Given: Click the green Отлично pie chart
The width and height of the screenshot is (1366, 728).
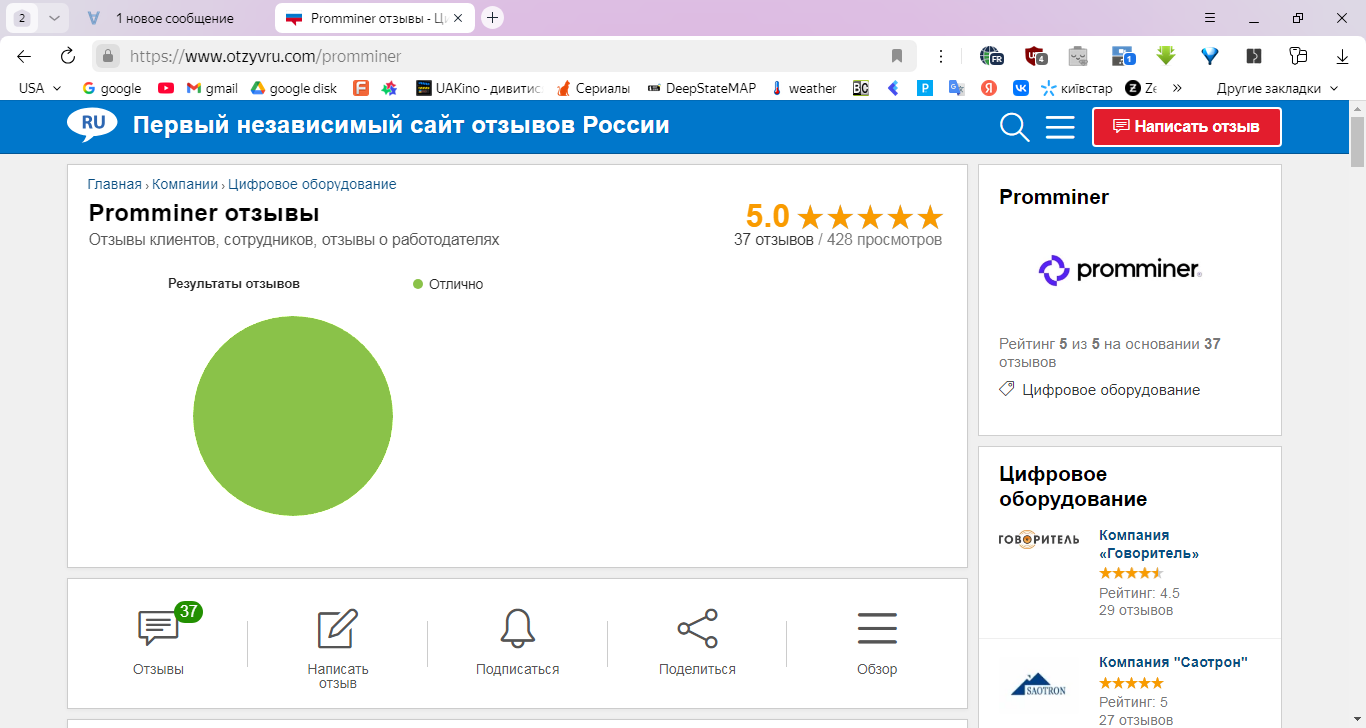Looking at the screenshot, I should [x=293, y=416].
